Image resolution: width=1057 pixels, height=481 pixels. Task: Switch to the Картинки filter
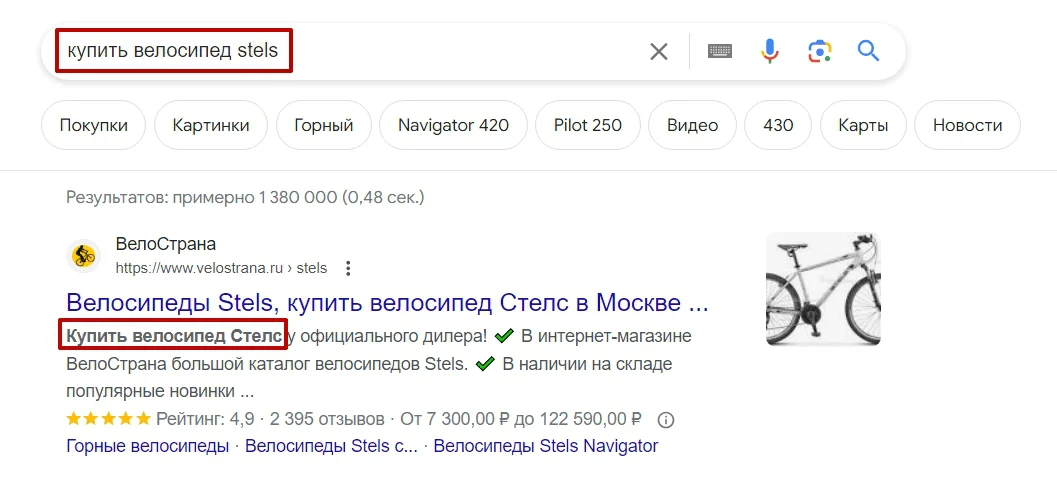click(x=210, y=125)
